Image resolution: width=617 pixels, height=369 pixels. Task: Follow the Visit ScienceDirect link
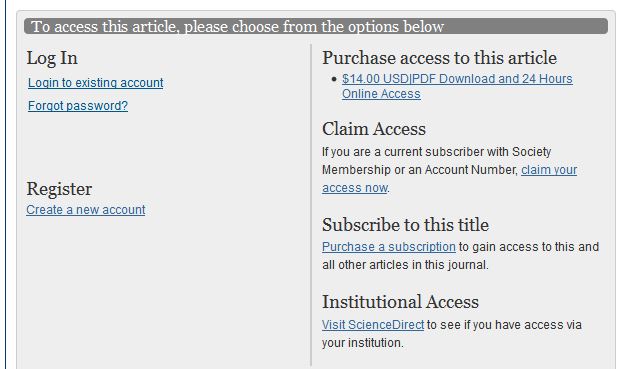point(373,325)
